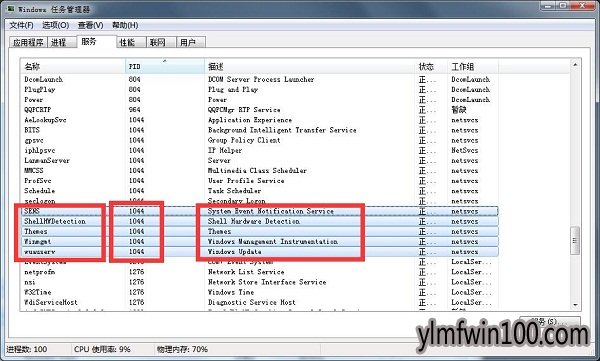Click the CPU 使用率: 9% status entry
Screen dimensions: 600x361
point(102,349)
